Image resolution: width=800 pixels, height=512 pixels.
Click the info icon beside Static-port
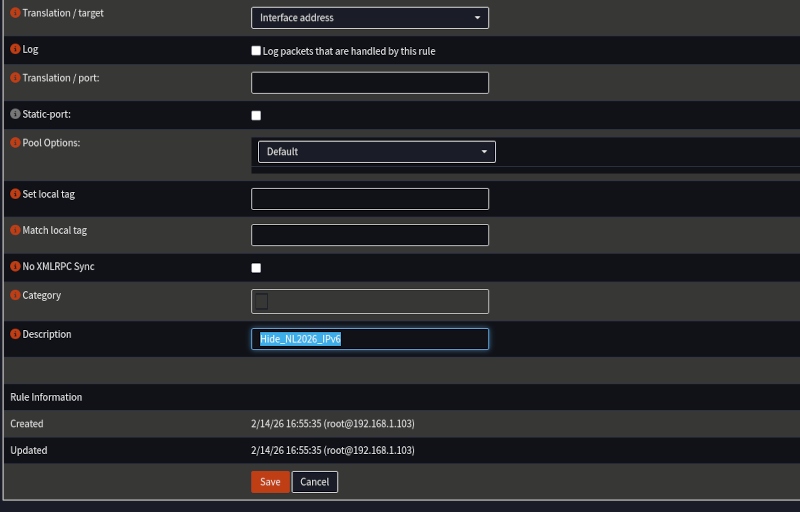(x=15, y=115)
